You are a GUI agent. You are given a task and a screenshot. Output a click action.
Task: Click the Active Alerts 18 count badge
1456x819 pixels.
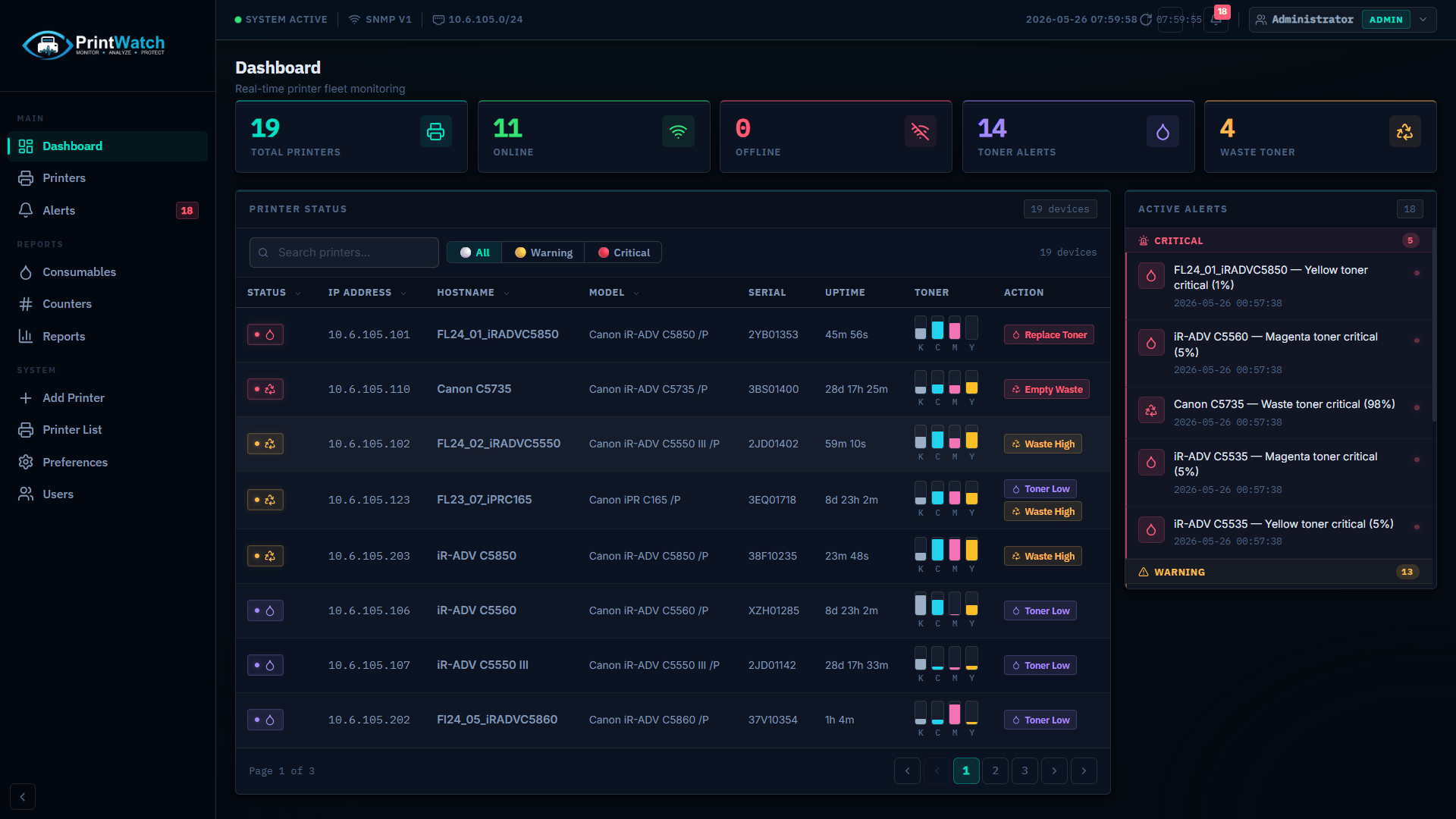click(x=1409, y=209)
